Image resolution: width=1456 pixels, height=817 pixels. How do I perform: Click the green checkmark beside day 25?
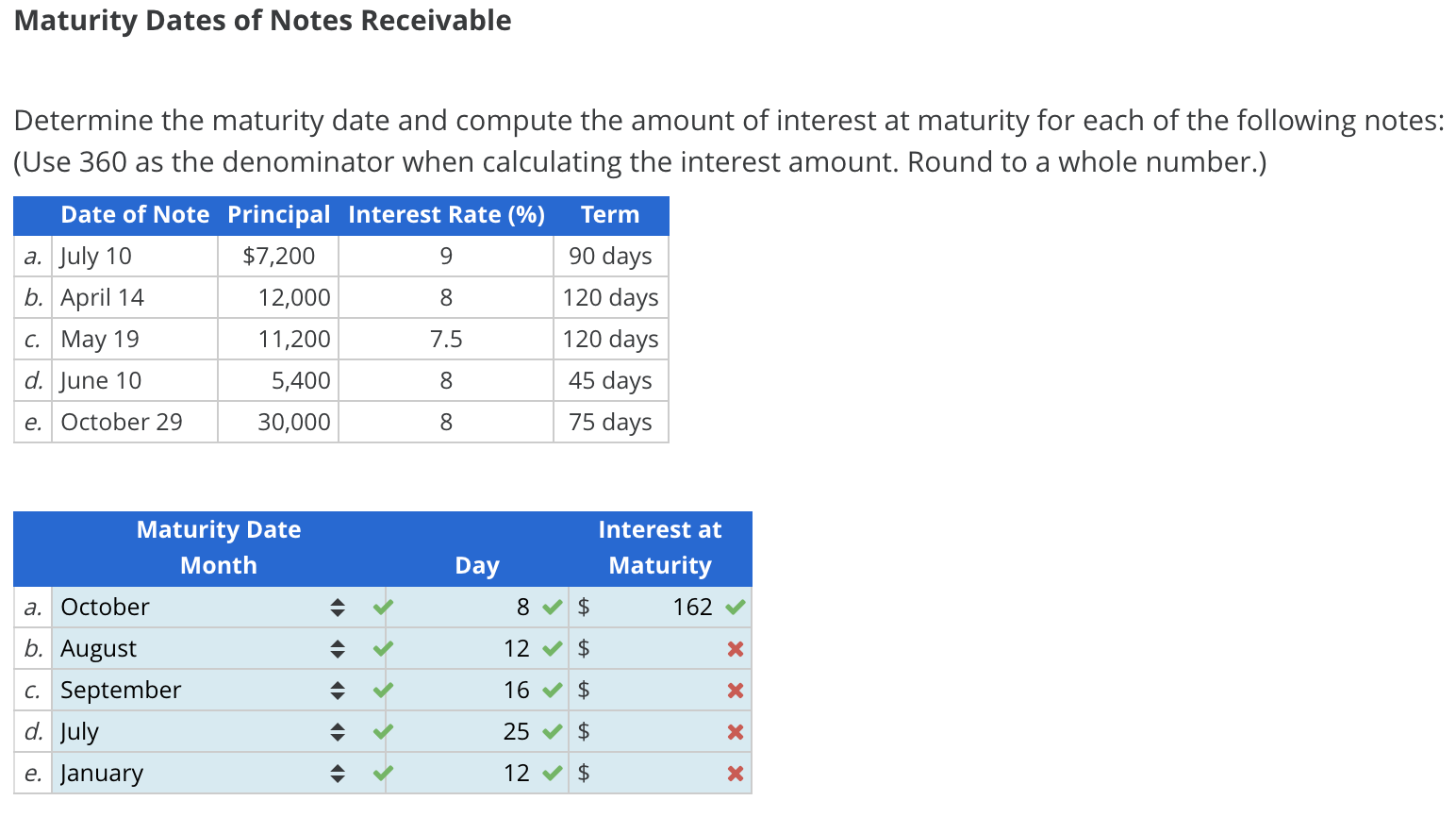(552, 732)
